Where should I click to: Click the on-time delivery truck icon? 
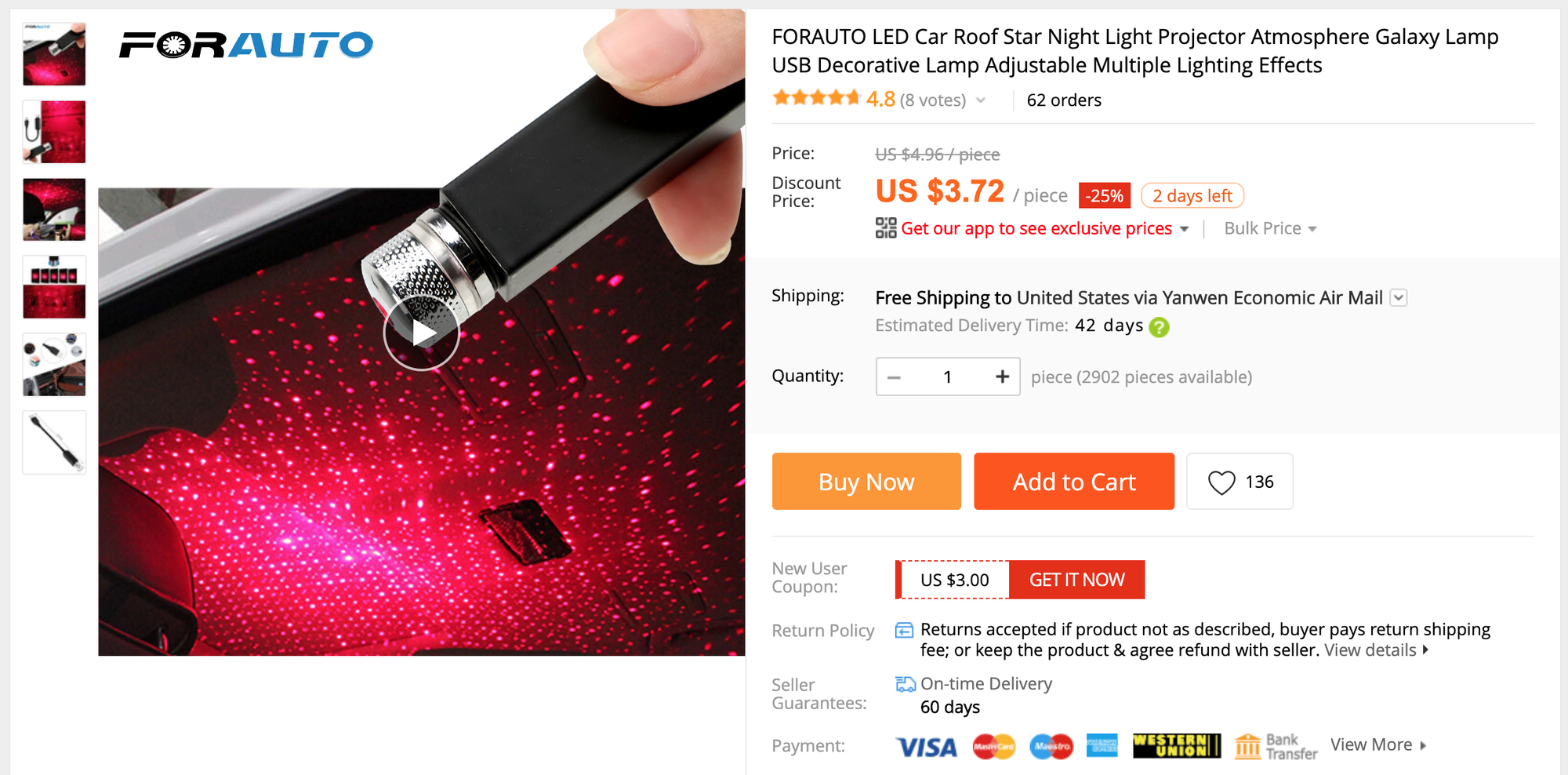905,684
